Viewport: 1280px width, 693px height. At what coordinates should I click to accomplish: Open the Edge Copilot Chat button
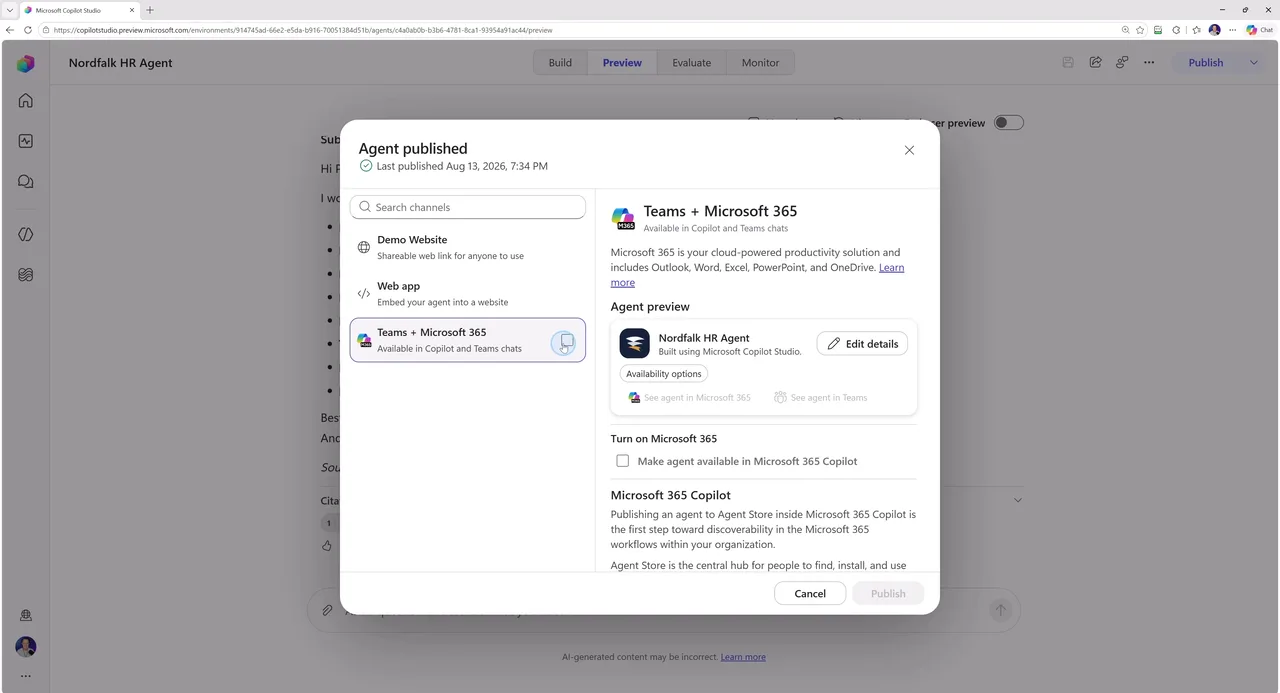[1260, 30]
